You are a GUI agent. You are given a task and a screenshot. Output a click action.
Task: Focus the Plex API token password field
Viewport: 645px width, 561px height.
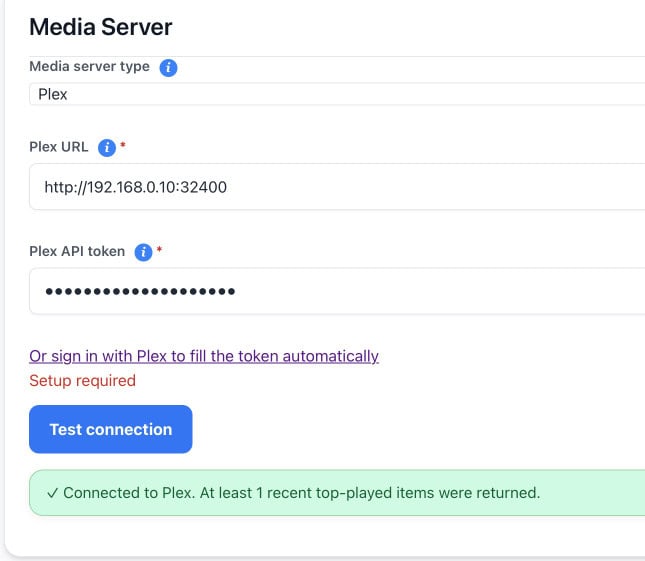tap(337, 291)
